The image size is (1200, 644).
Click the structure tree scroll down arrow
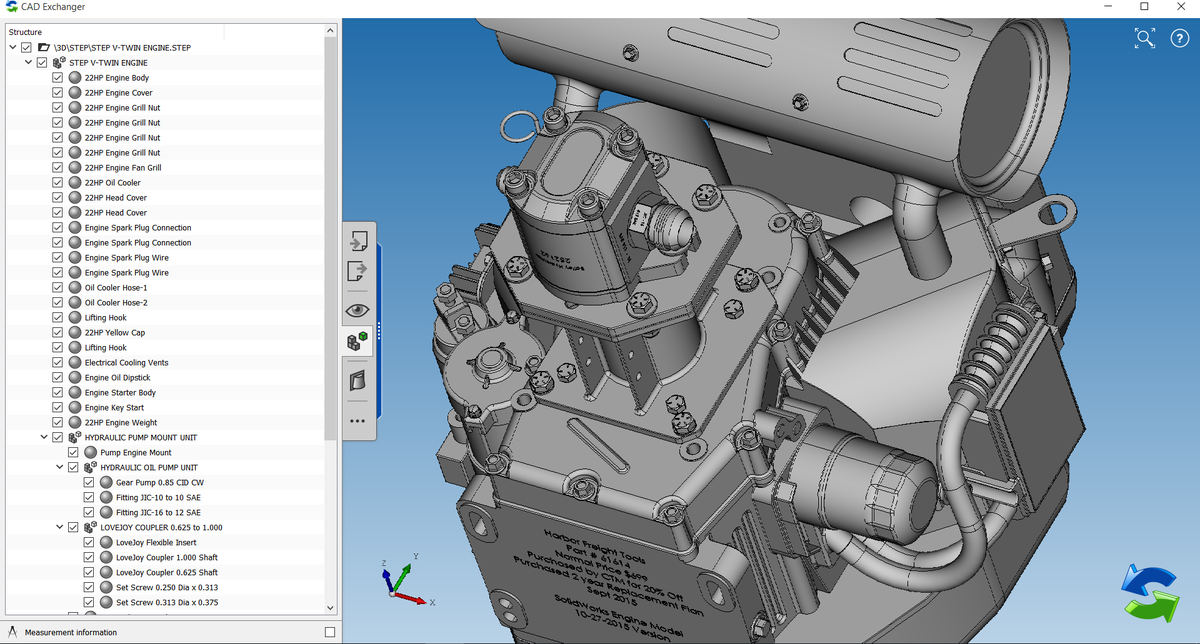[x=331, y=607]
